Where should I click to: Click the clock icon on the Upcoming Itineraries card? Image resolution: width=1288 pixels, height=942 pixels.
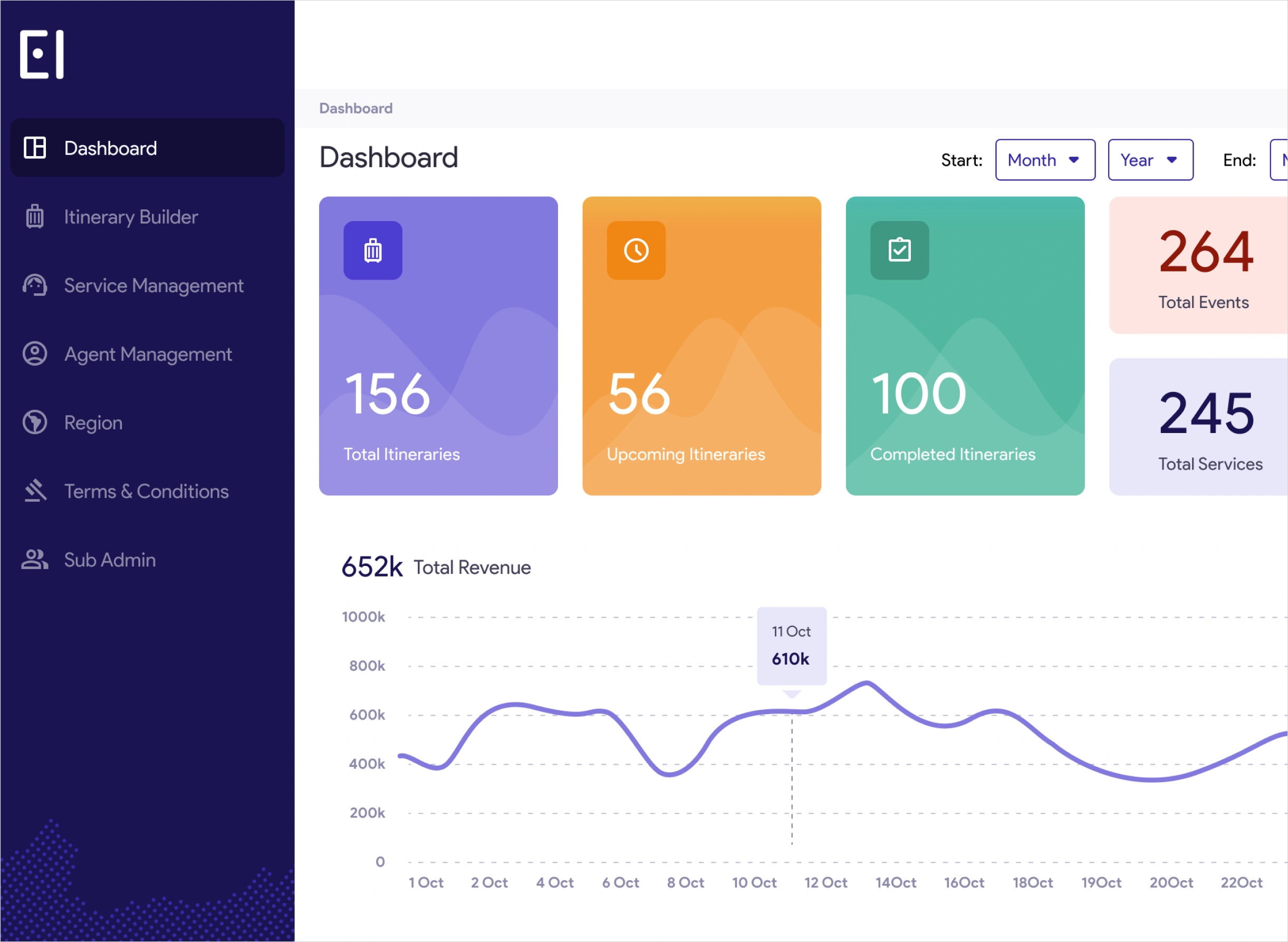[636, 251]
